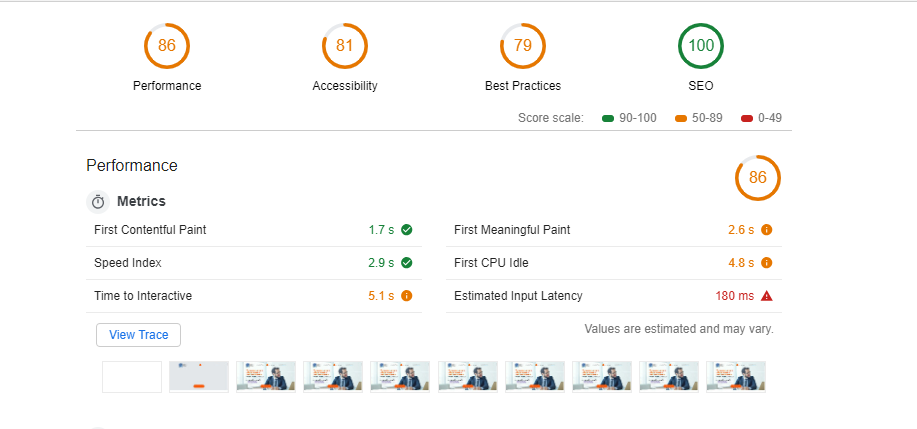
Task: Click orange info icon for Time to Interactive
Action: pos(407,296)
